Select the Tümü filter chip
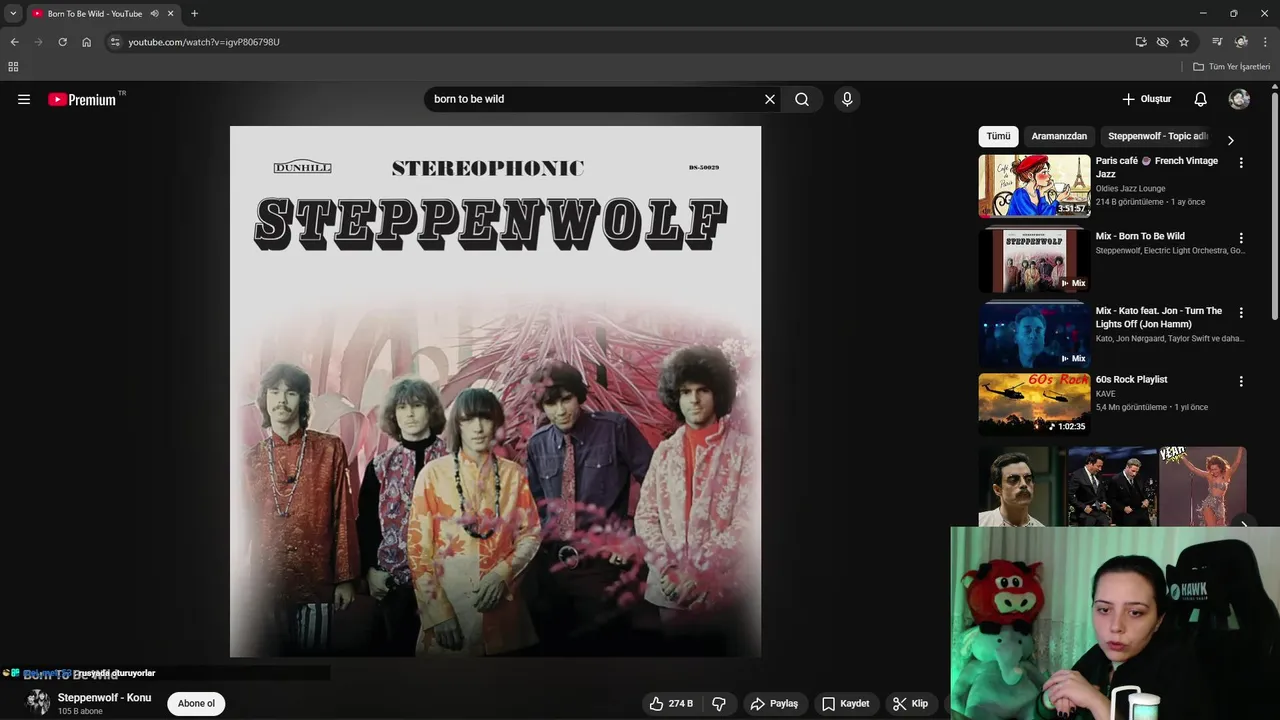This screenshot has height=720, width=1280. click(998, 136)
